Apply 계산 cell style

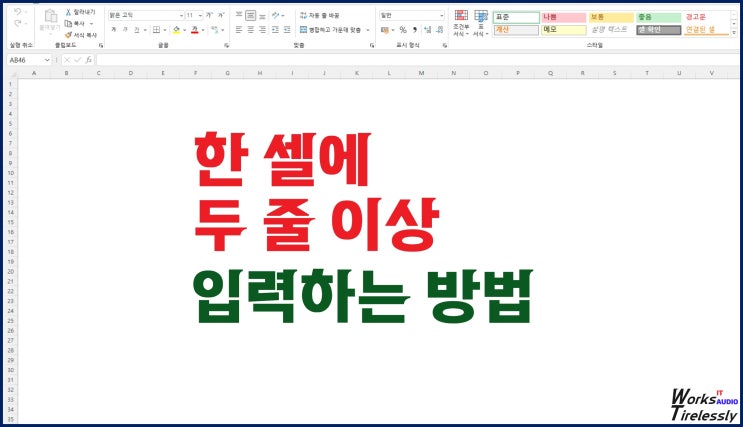(516, 30)
